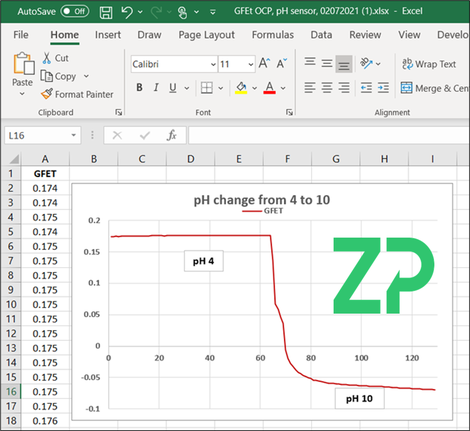Click the Increase Indent icon
This screenshot has width=470, height=431.
(x=383, y=88)
